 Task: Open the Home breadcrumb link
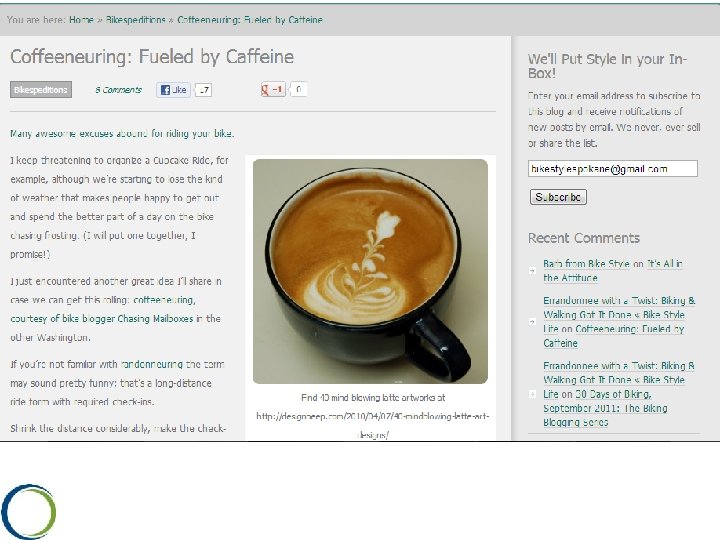click(81, 20)
